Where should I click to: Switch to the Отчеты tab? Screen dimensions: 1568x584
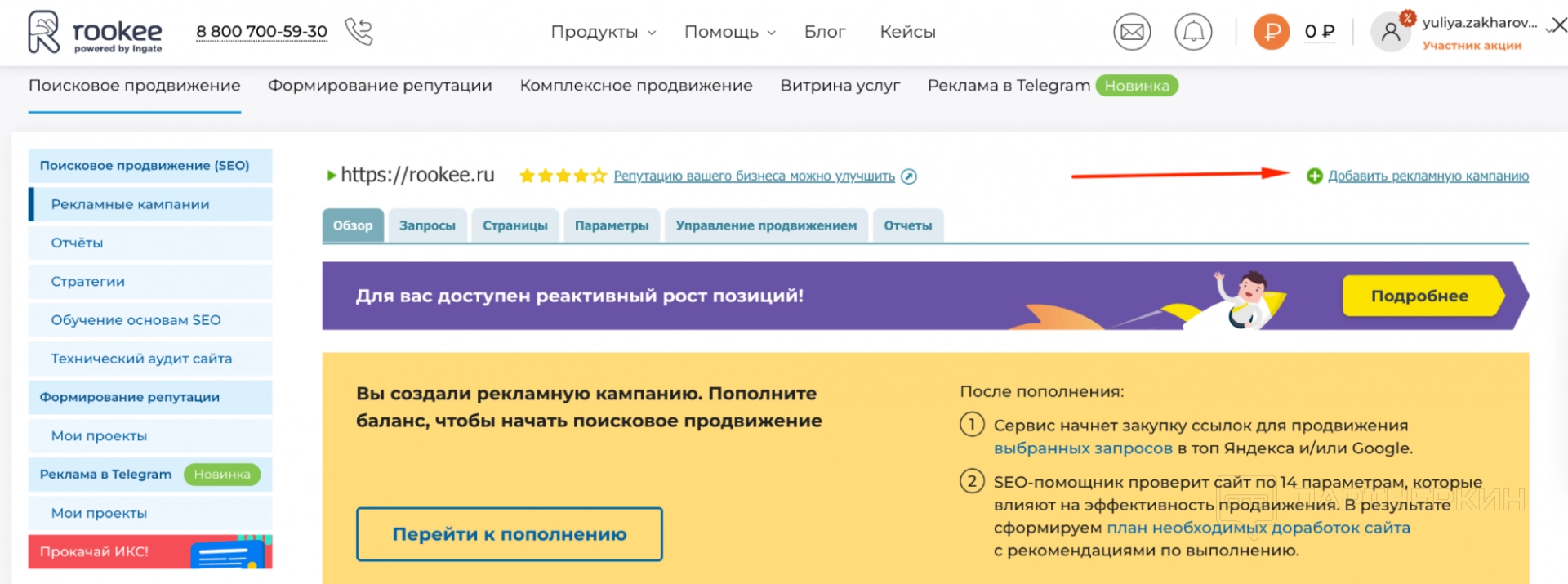pos(908,225)
